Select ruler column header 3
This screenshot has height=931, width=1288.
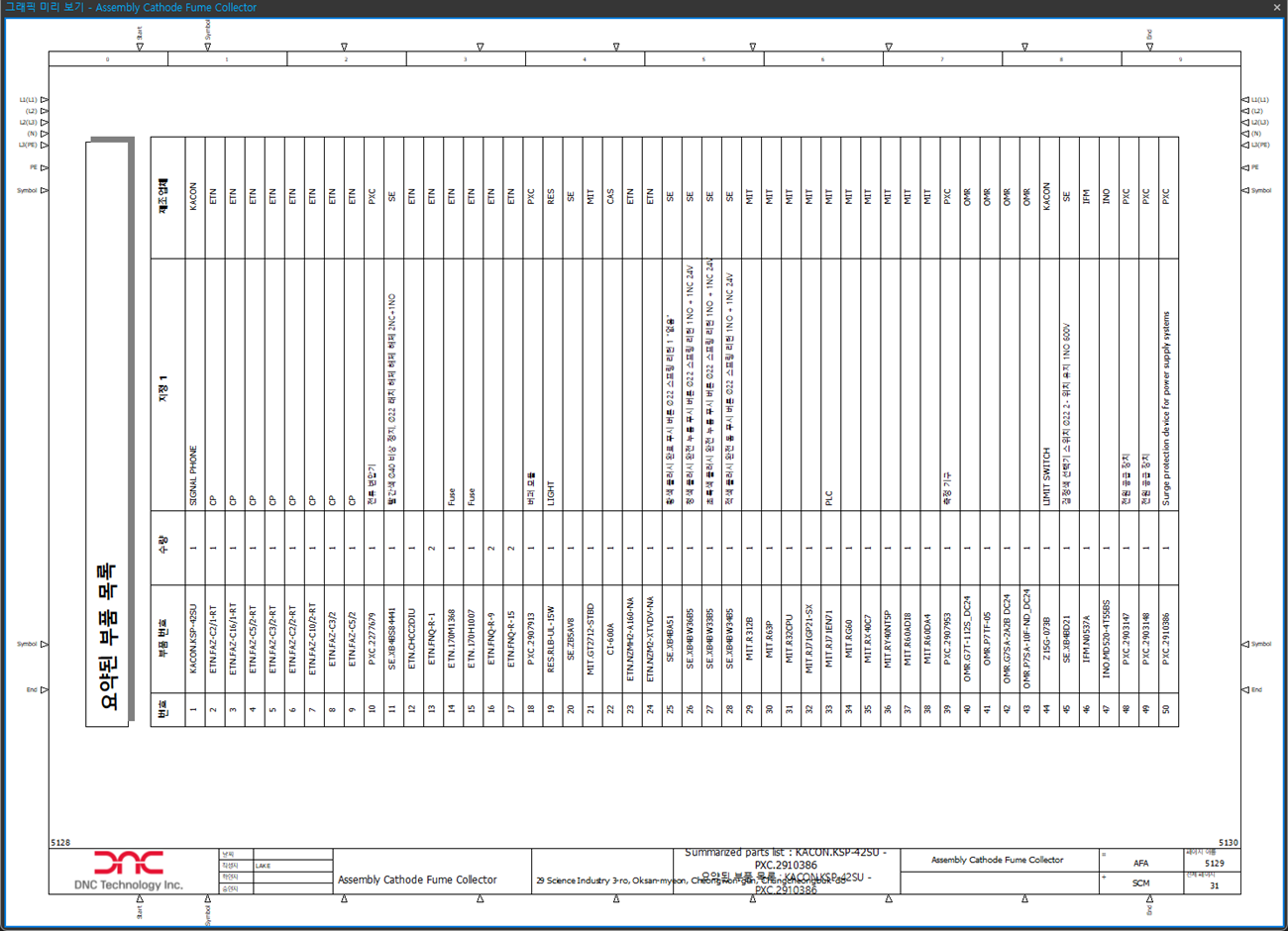[x=466, y=59]
